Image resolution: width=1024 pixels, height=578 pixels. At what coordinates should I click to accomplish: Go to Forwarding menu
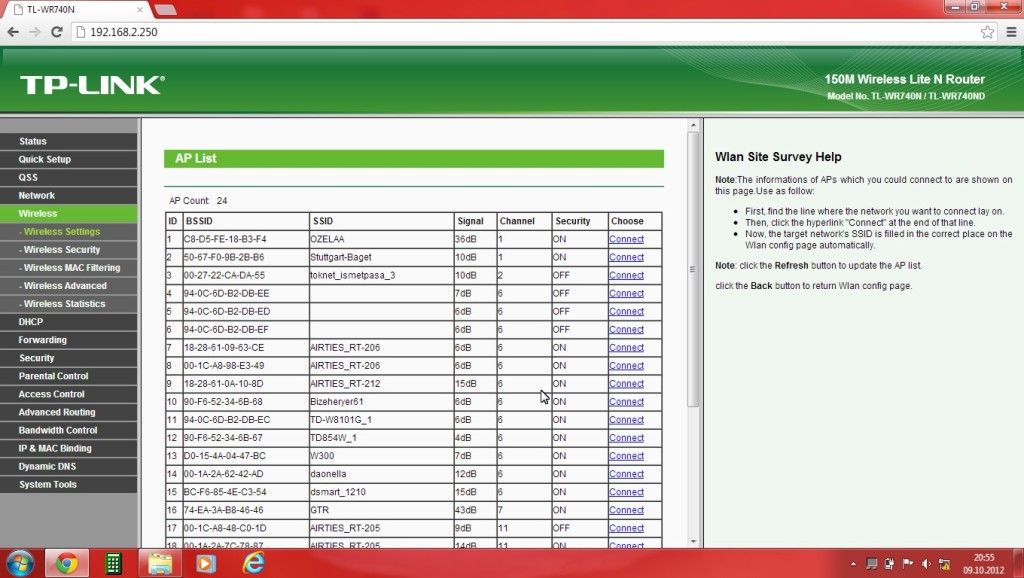click(x=69, y=340)
